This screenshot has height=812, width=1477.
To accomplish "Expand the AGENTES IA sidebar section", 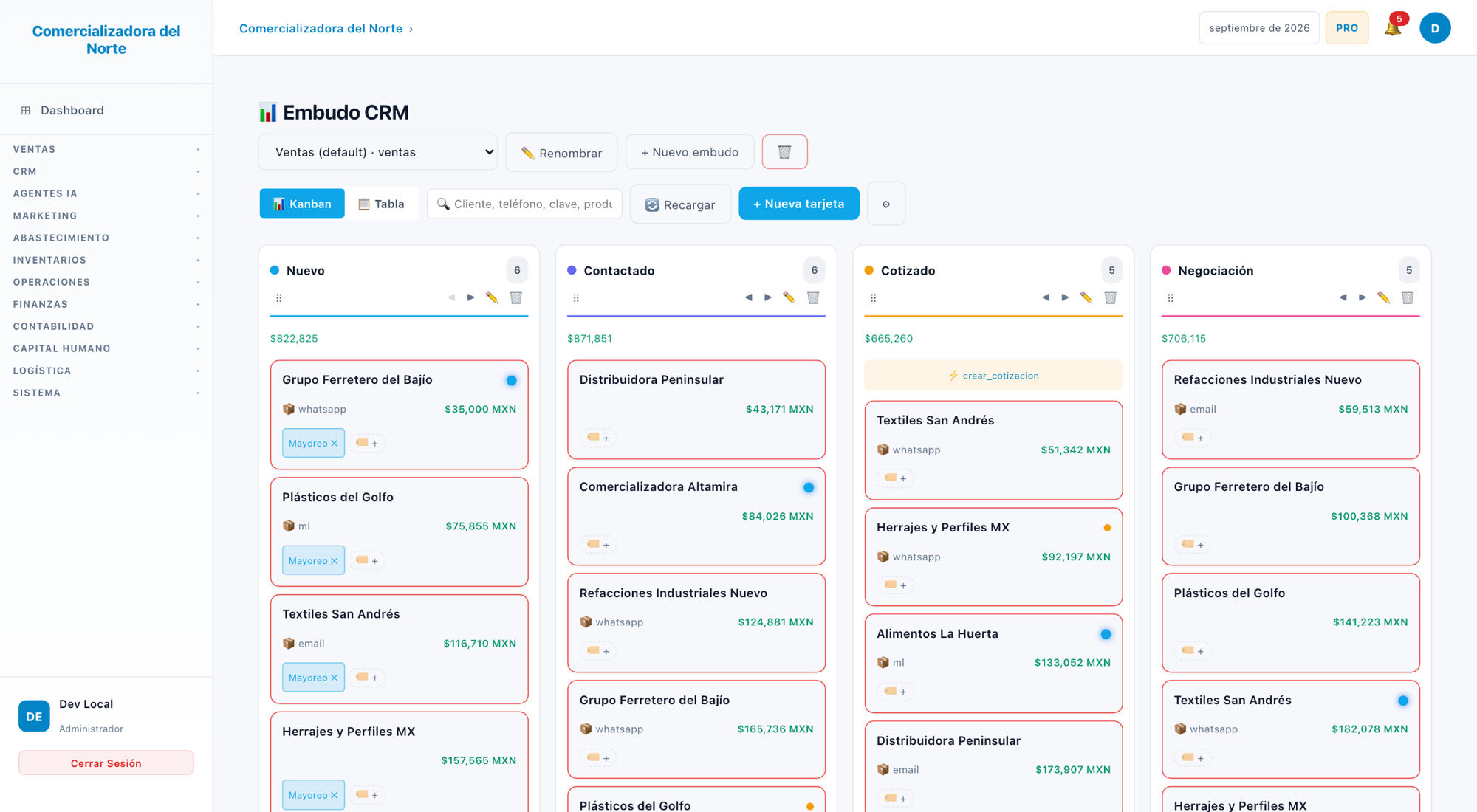I will (x=106, y=193).
